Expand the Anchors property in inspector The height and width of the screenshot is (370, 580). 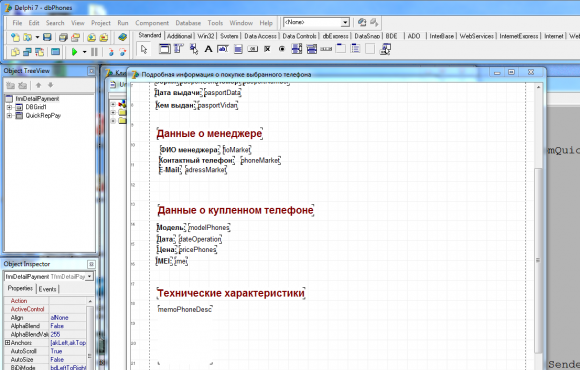(7, 343)
